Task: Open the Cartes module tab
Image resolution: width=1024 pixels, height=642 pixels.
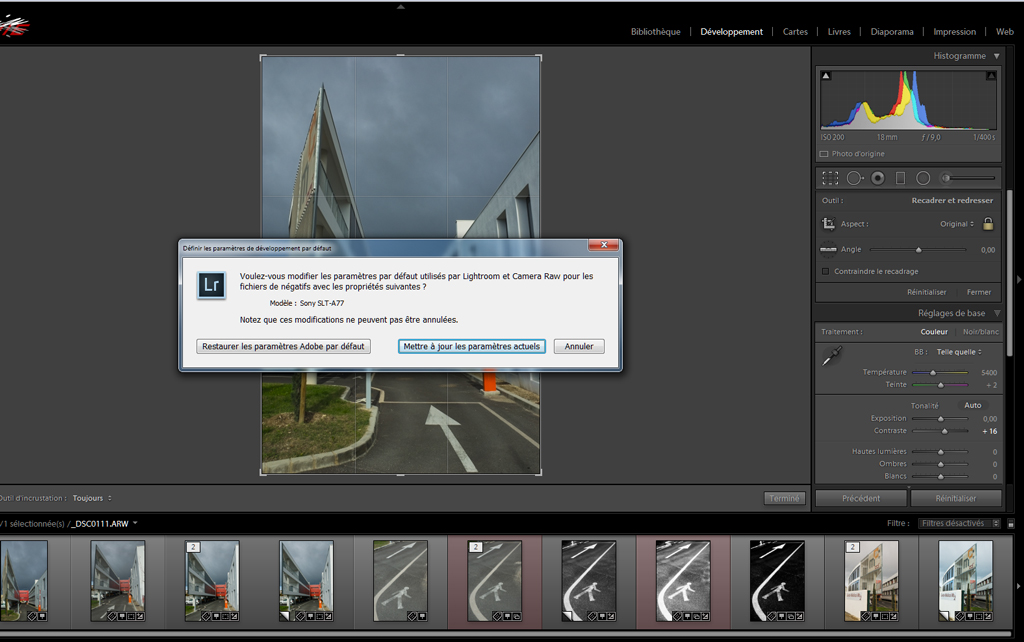Action: point(795,32)
